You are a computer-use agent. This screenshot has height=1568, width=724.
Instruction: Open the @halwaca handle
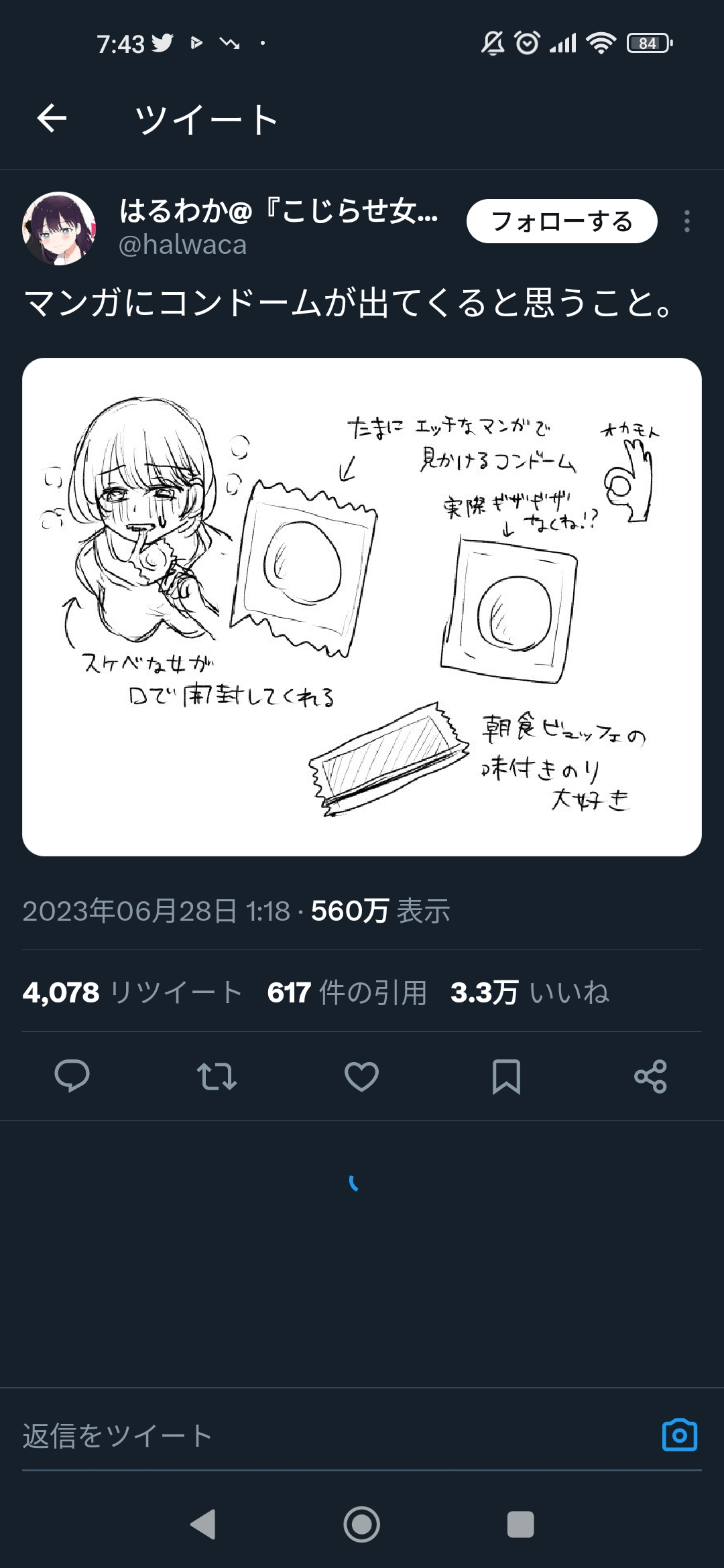click(x=182, y=245)
